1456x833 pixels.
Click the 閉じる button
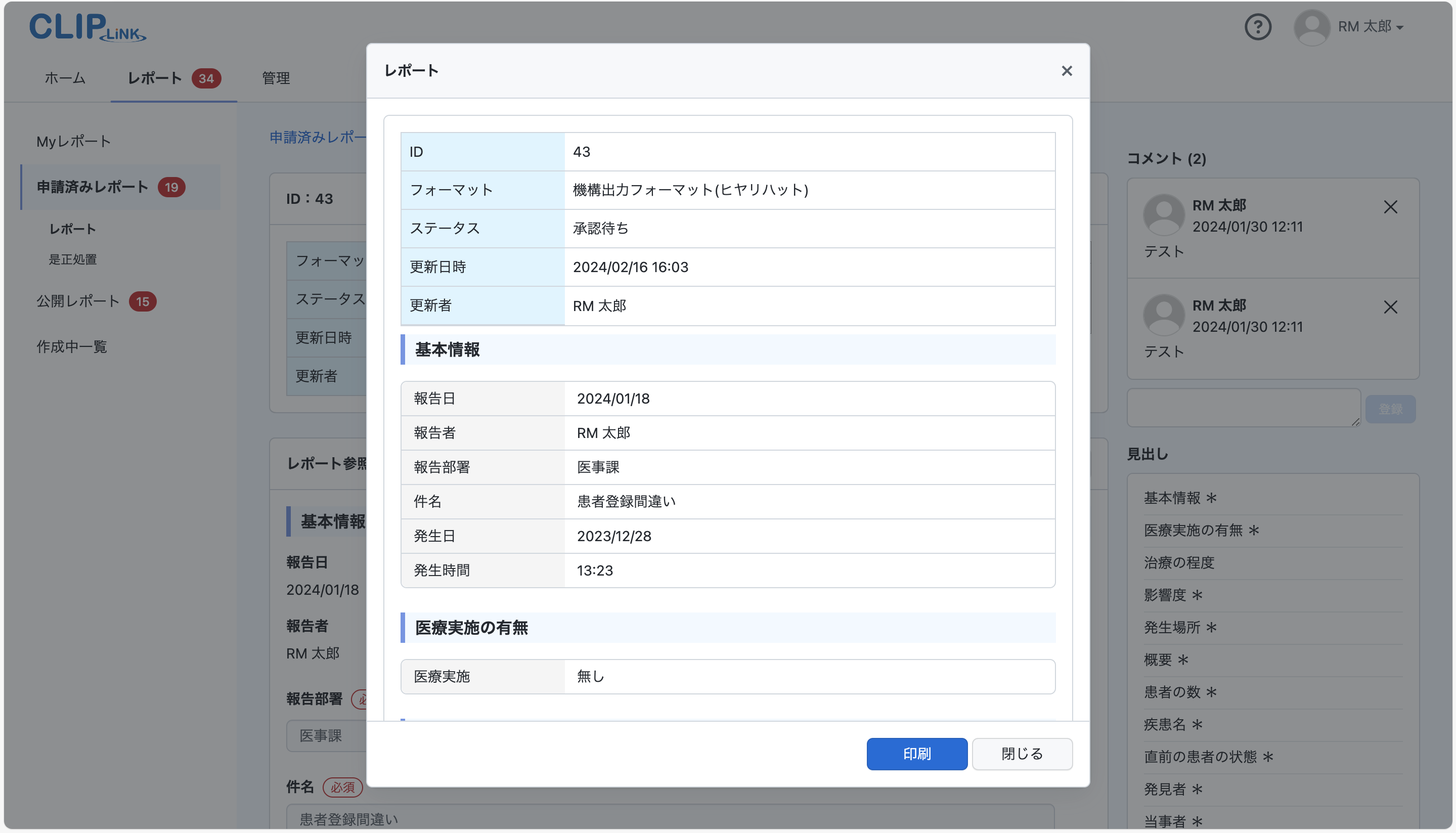pos(1022,754)
